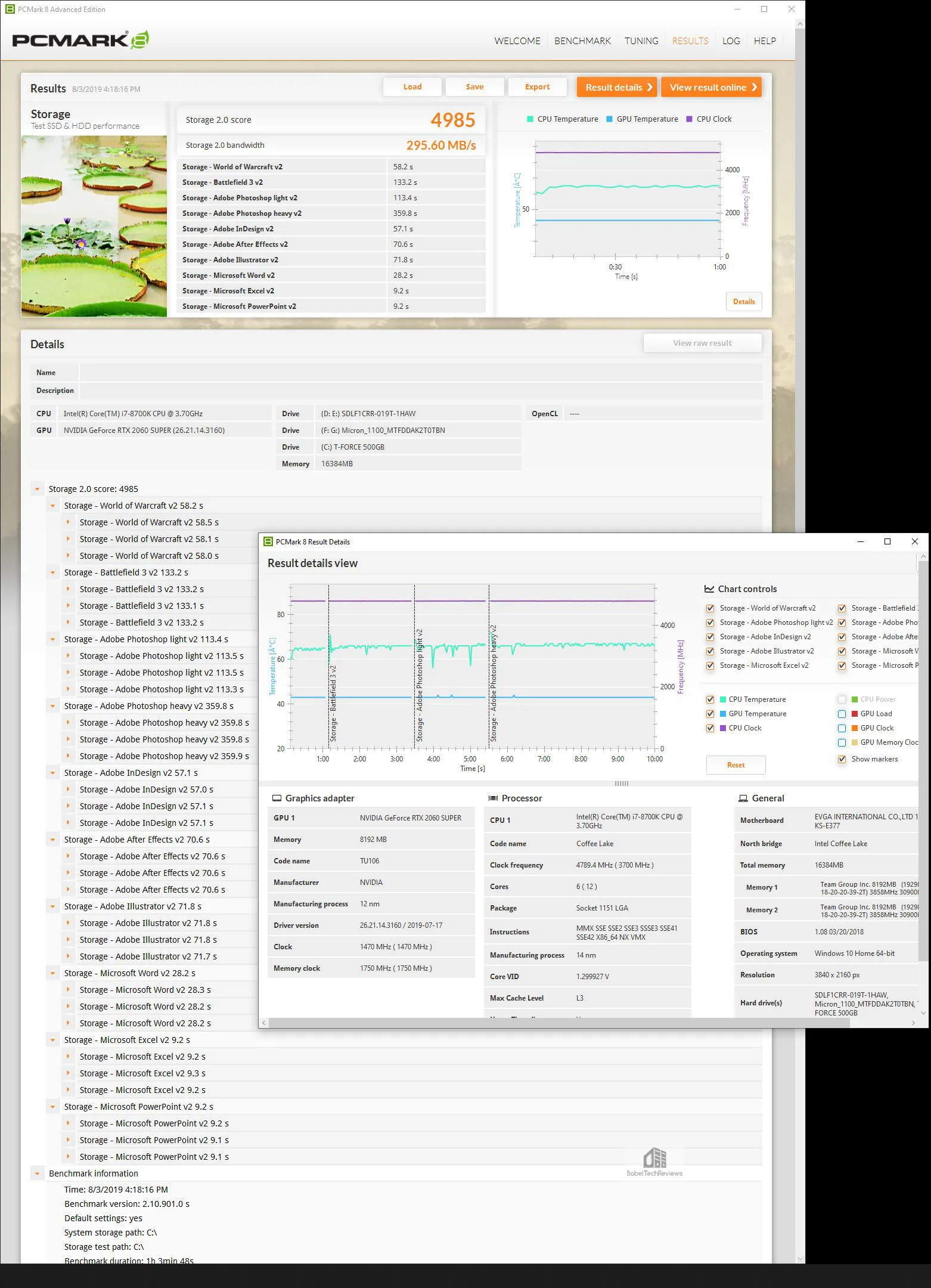
Task: Click the Load button
Action: 412,86
